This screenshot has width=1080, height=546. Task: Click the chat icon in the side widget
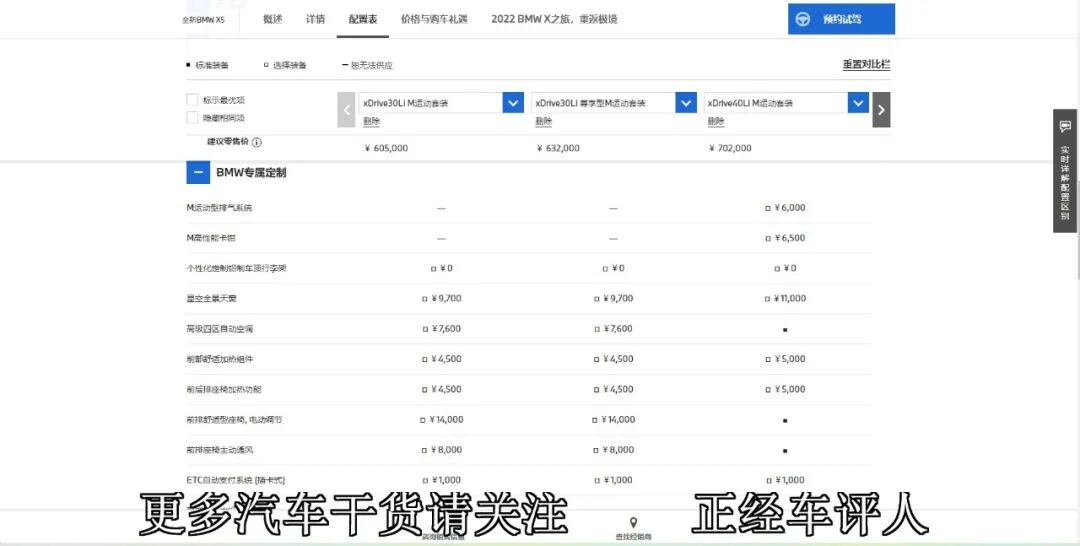[1066, 127]
